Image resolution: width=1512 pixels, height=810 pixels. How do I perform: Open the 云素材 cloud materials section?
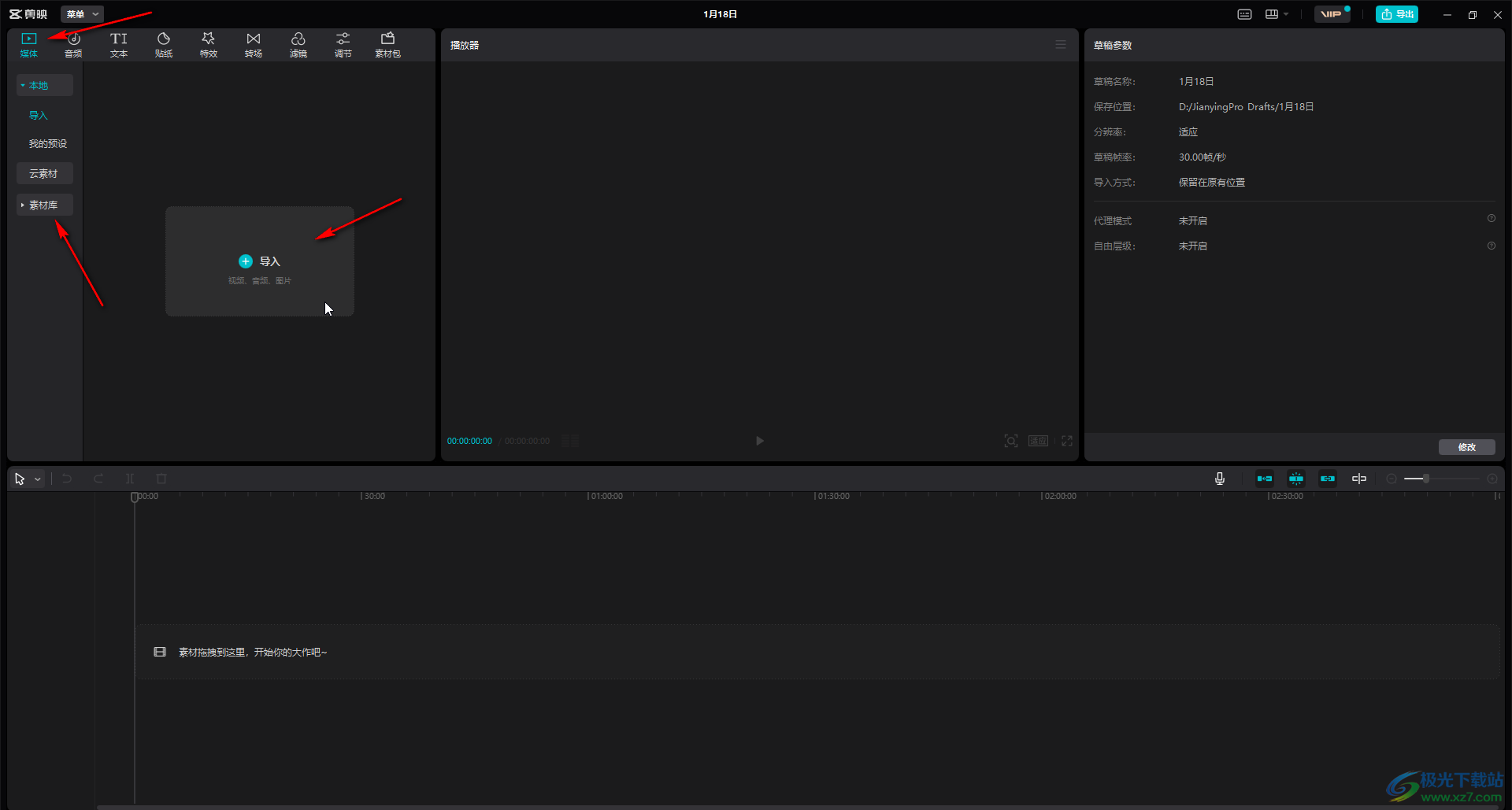pyautogui.click(x=45, y=173)
